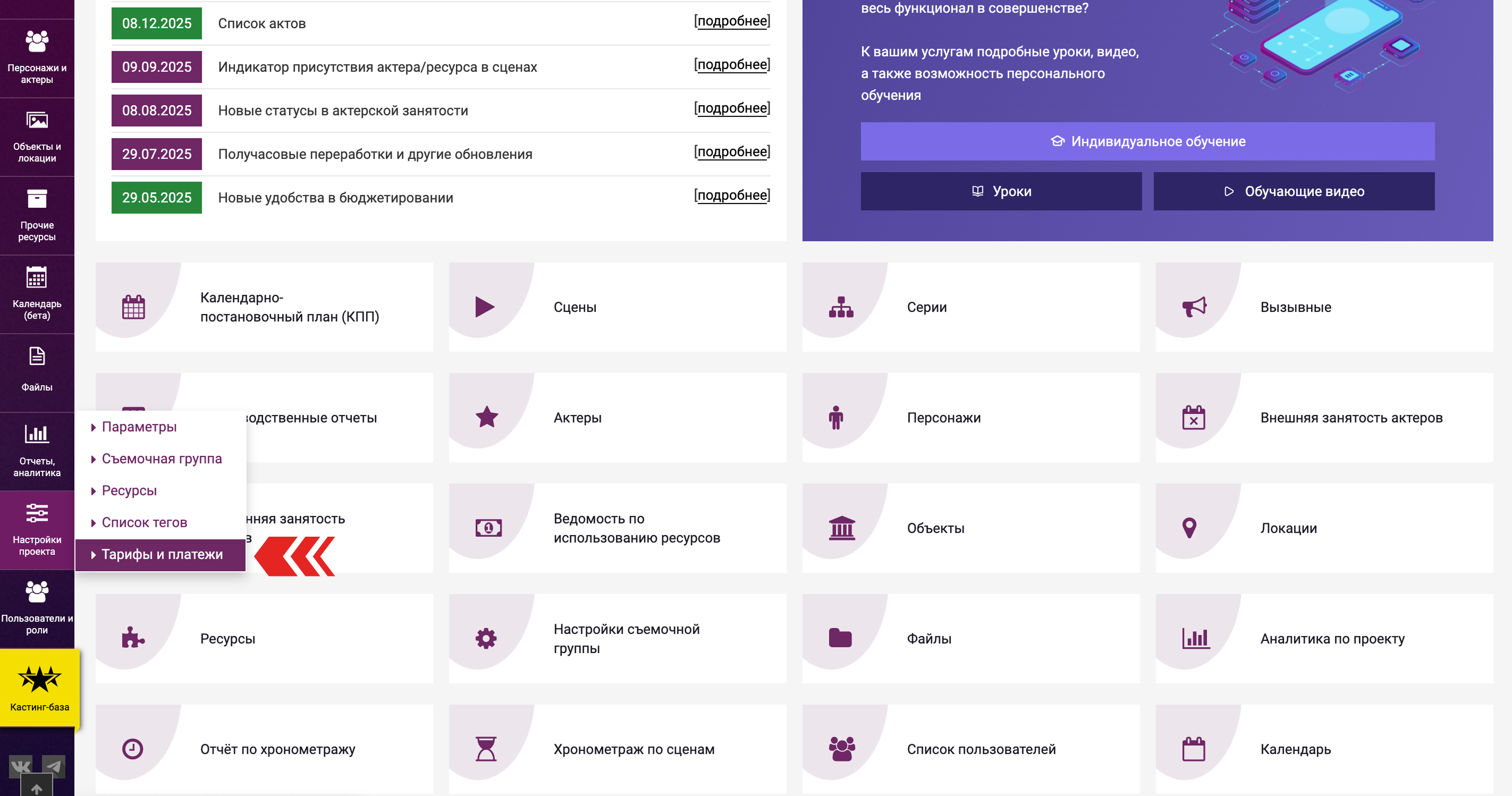Choose Тарифы и платежи menu item
This screenshot has width=1512, height=796.
[x=162, y=554]
